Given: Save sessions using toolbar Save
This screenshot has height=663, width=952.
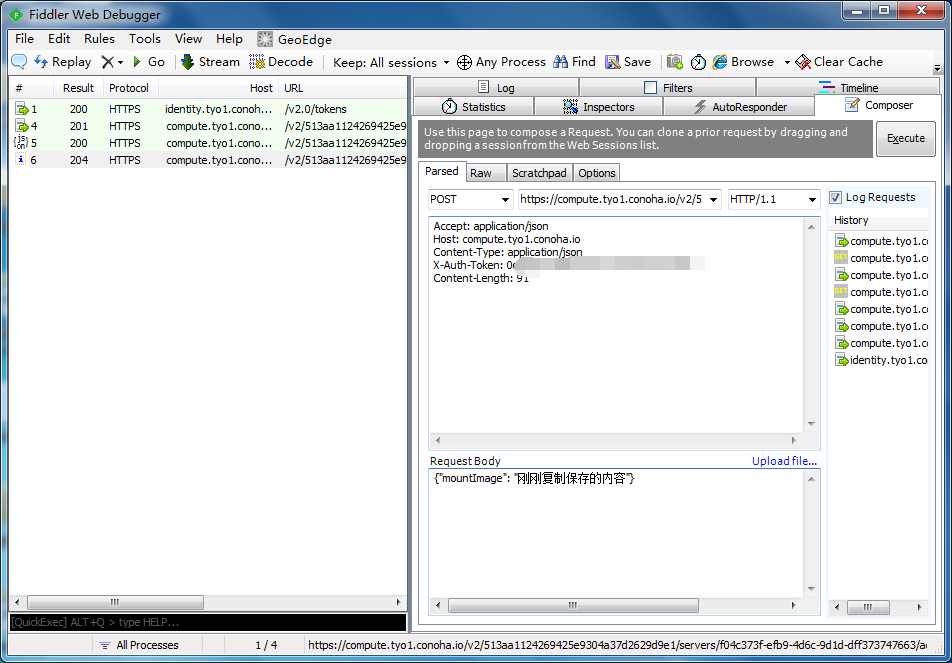Looking at the screenshot, I should pyautogui.click(x=628, y=62).
